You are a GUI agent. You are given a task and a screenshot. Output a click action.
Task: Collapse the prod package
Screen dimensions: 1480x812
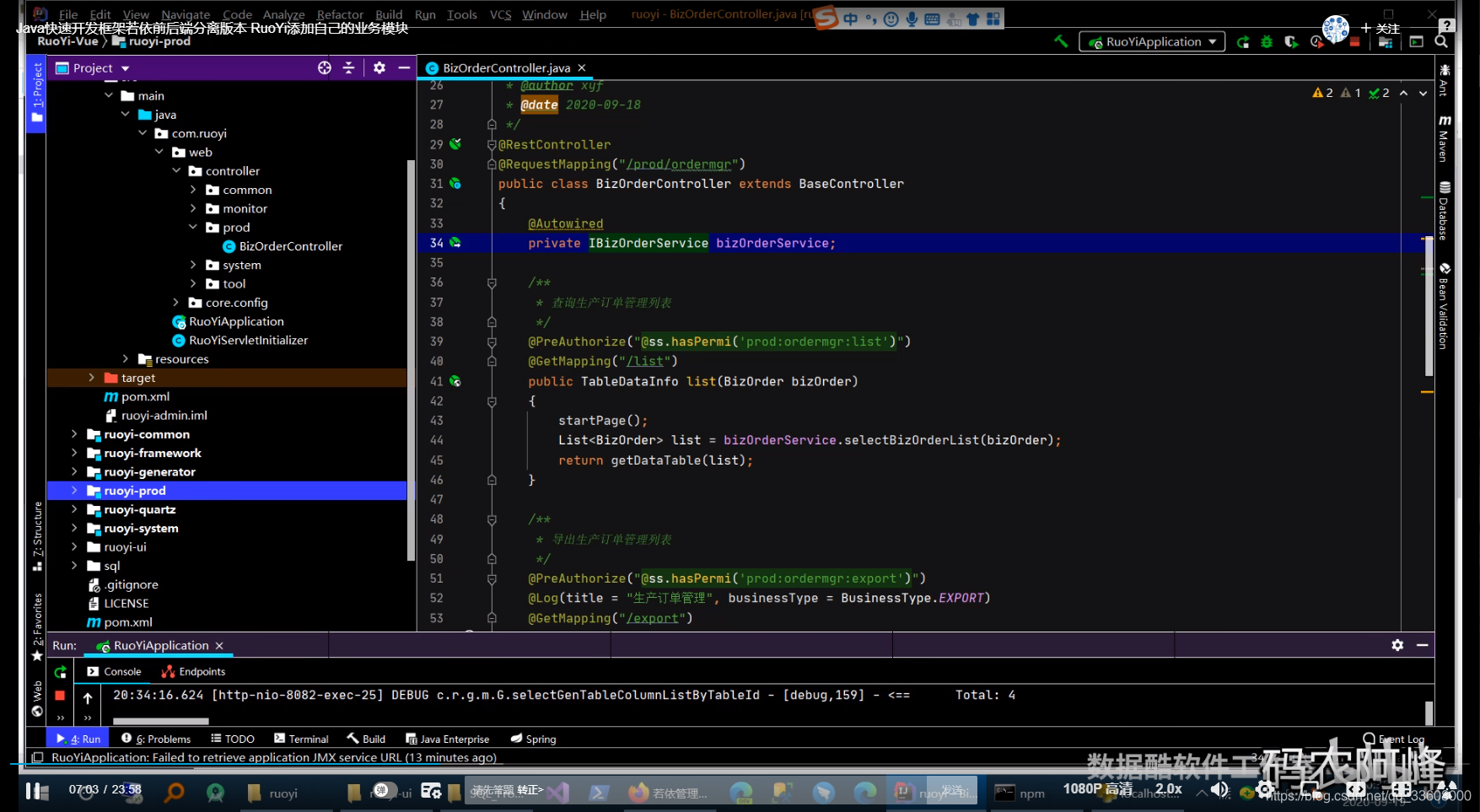coord(193,227)
